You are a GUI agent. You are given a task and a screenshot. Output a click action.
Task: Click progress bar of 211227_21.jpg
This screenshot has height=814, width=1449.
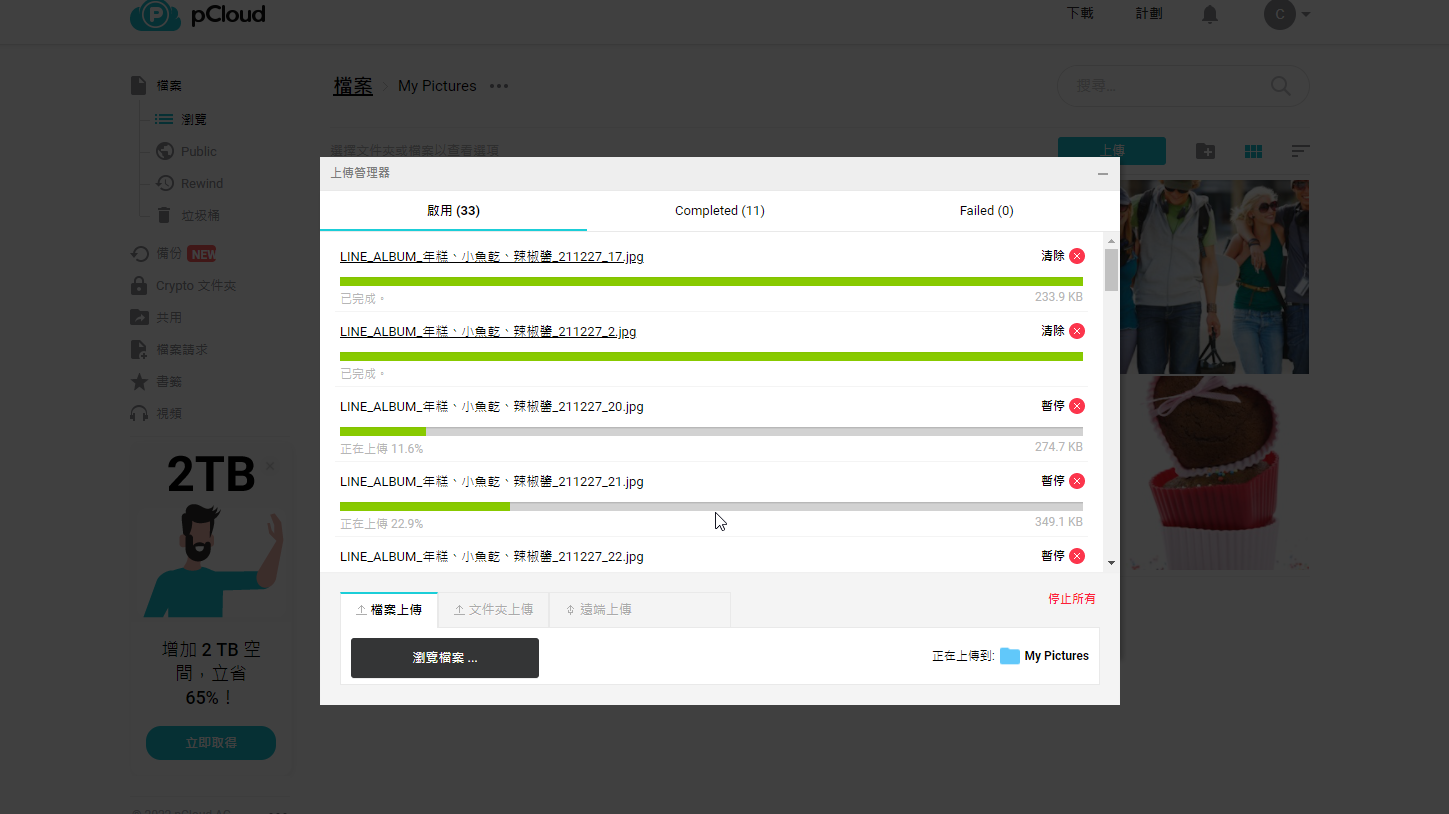click(x=710, y=507)
